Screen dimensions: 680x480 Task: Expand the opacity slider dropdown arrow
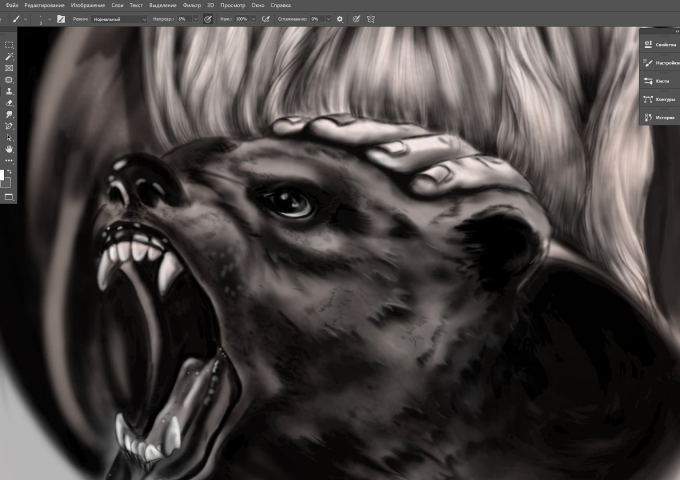click(196, 19)
